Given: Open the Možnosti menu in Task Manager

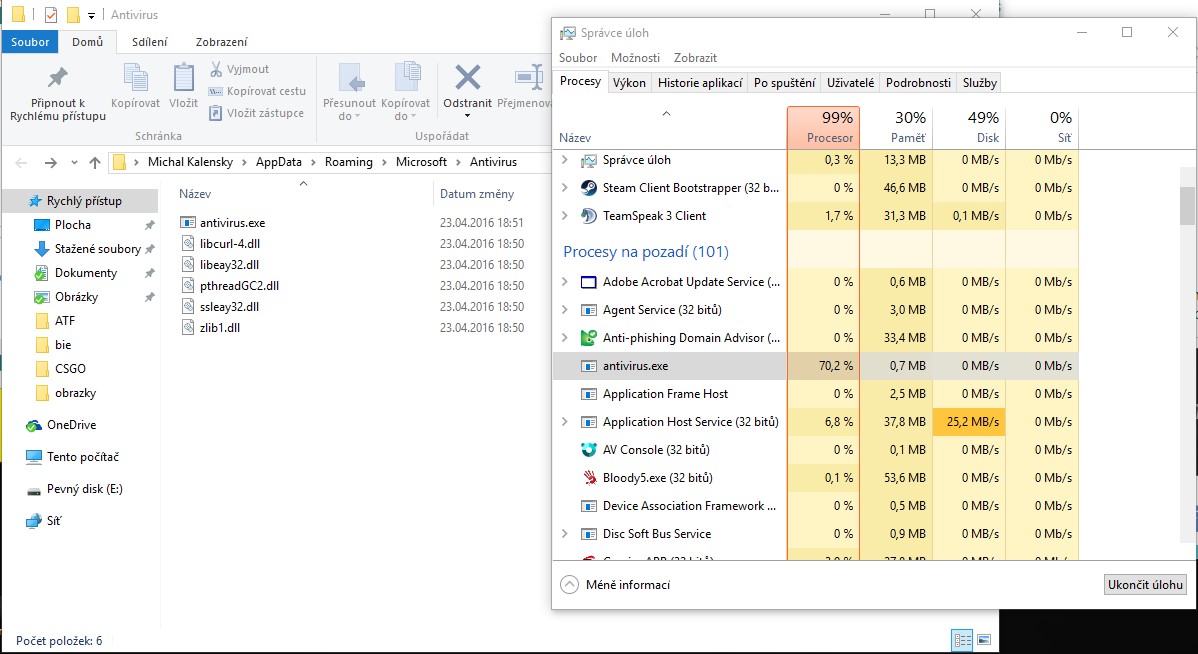Looking at the screenshot, I should (635, 58).
